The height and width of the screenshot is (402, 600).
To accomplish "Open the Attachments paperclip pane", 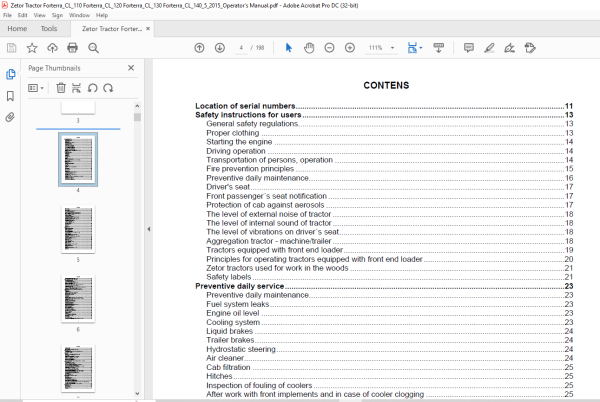I will point(10,117).
